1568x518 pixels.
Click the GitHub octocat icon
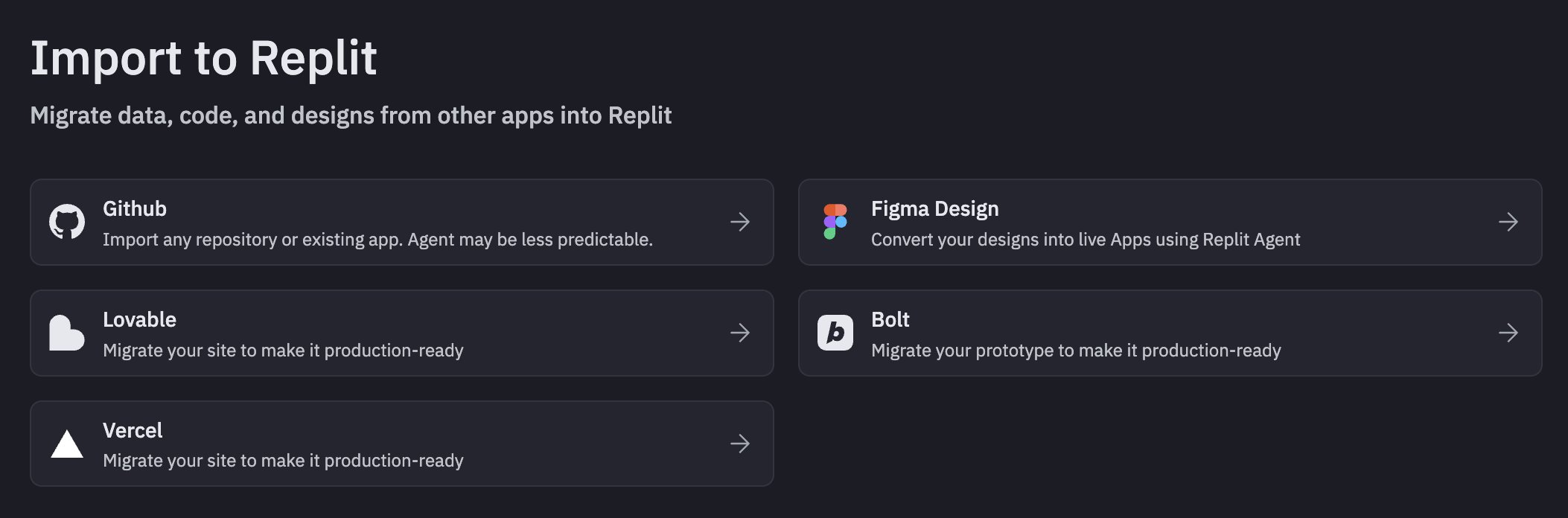[x=67, y=222]
